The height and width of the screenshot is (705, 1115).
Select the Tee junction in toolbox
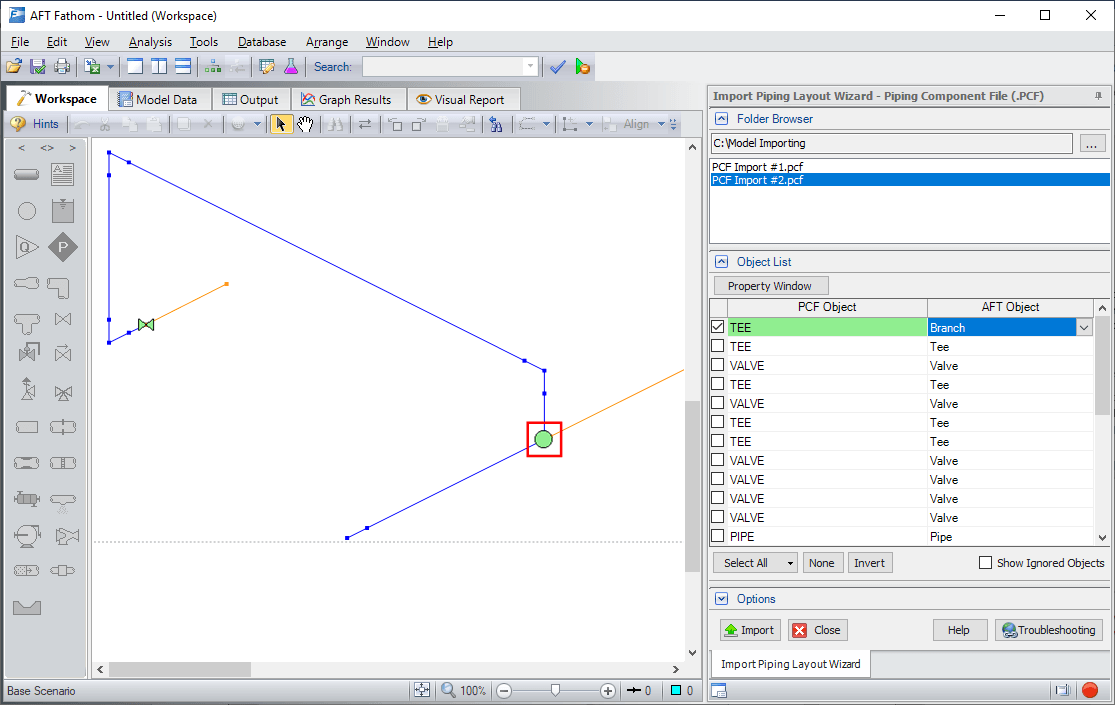[x=27, y=323]
